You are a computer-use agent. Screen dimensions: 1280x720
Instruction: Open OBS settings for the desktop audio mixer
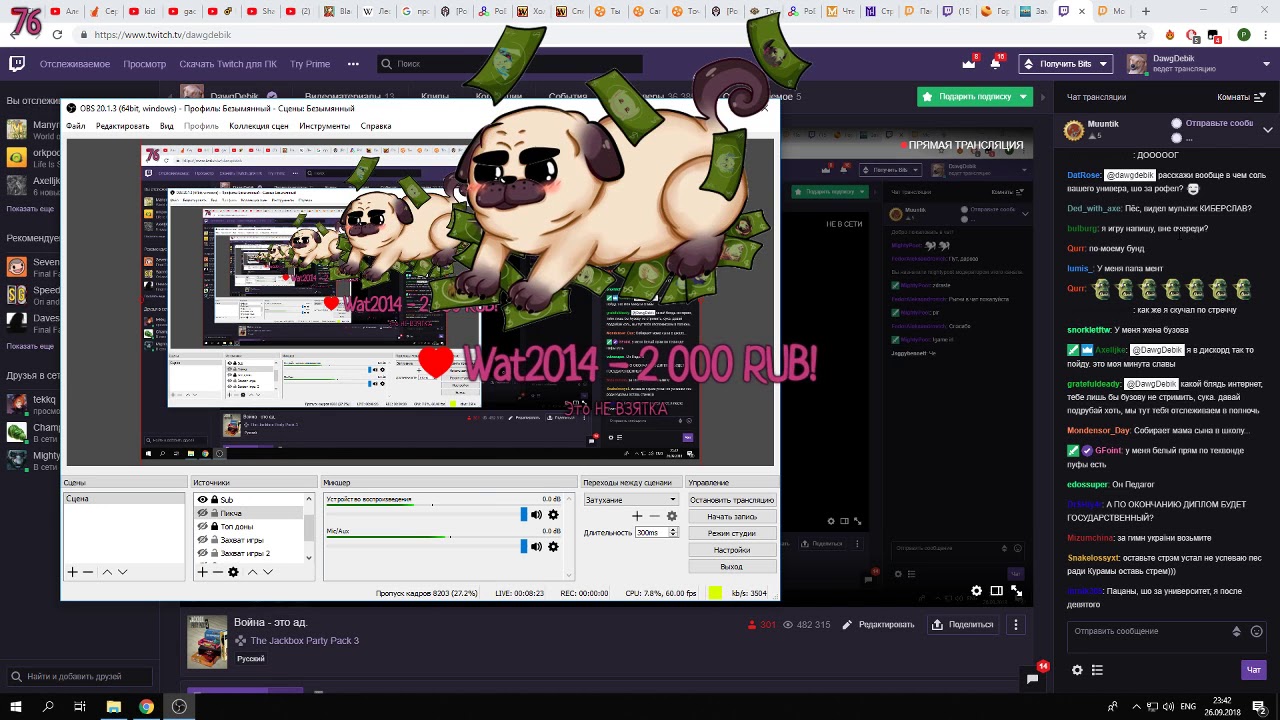[553, 515]
